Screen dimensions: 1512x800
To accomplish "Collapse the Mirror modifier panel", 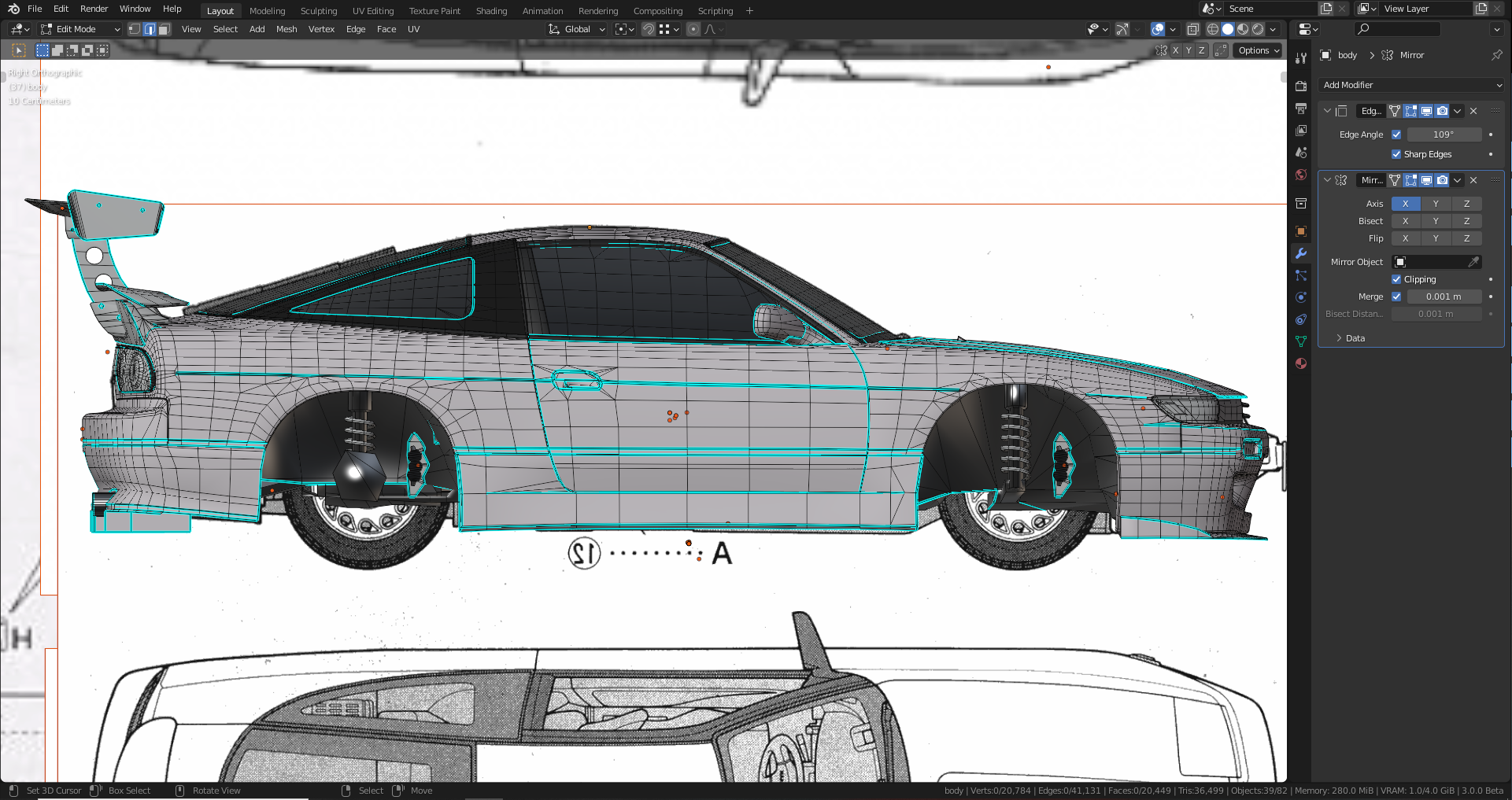I will pyautogui.click(x=1327, y=180).
